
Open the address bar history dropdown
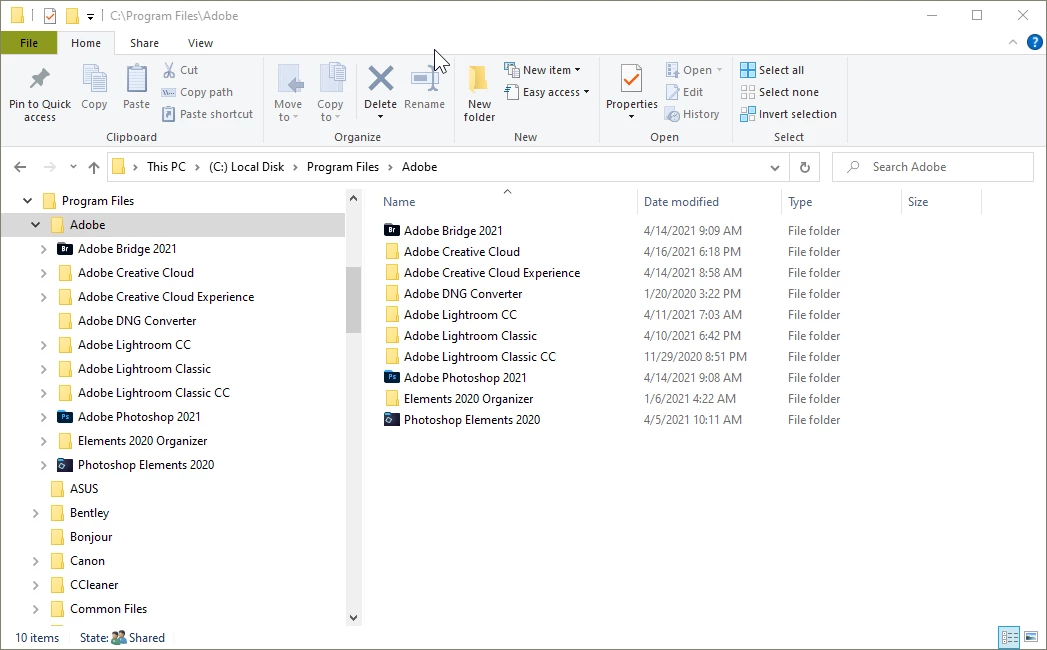[775, 168]
